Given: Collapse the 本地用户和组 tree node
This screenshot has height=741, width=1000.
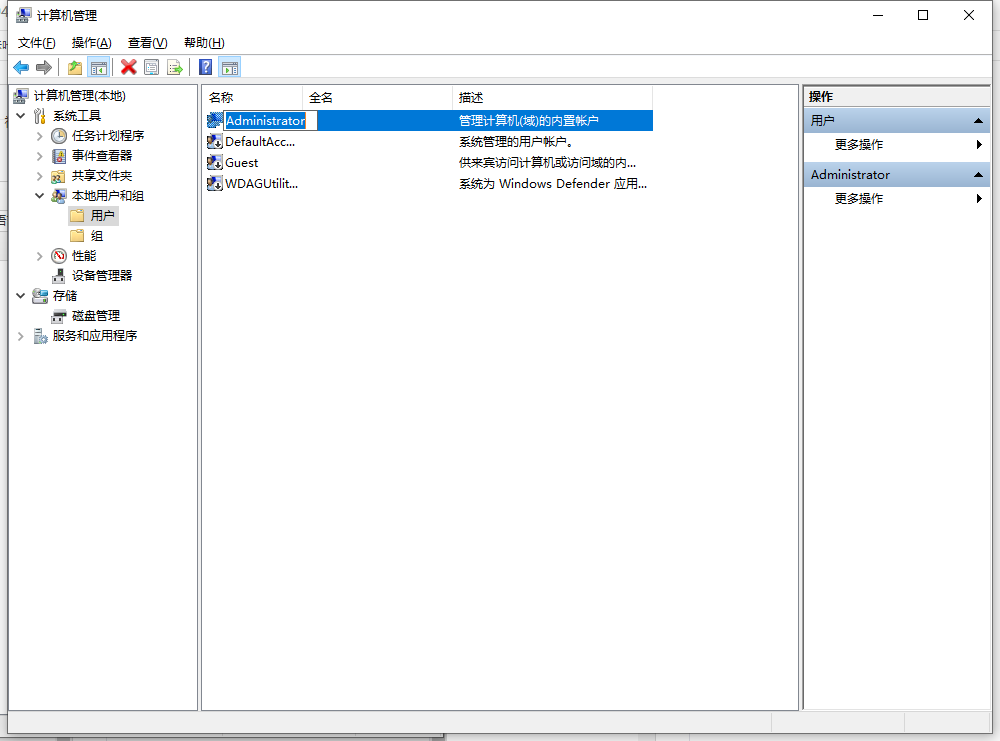Looking at the screenshot, I should point(40,196).
